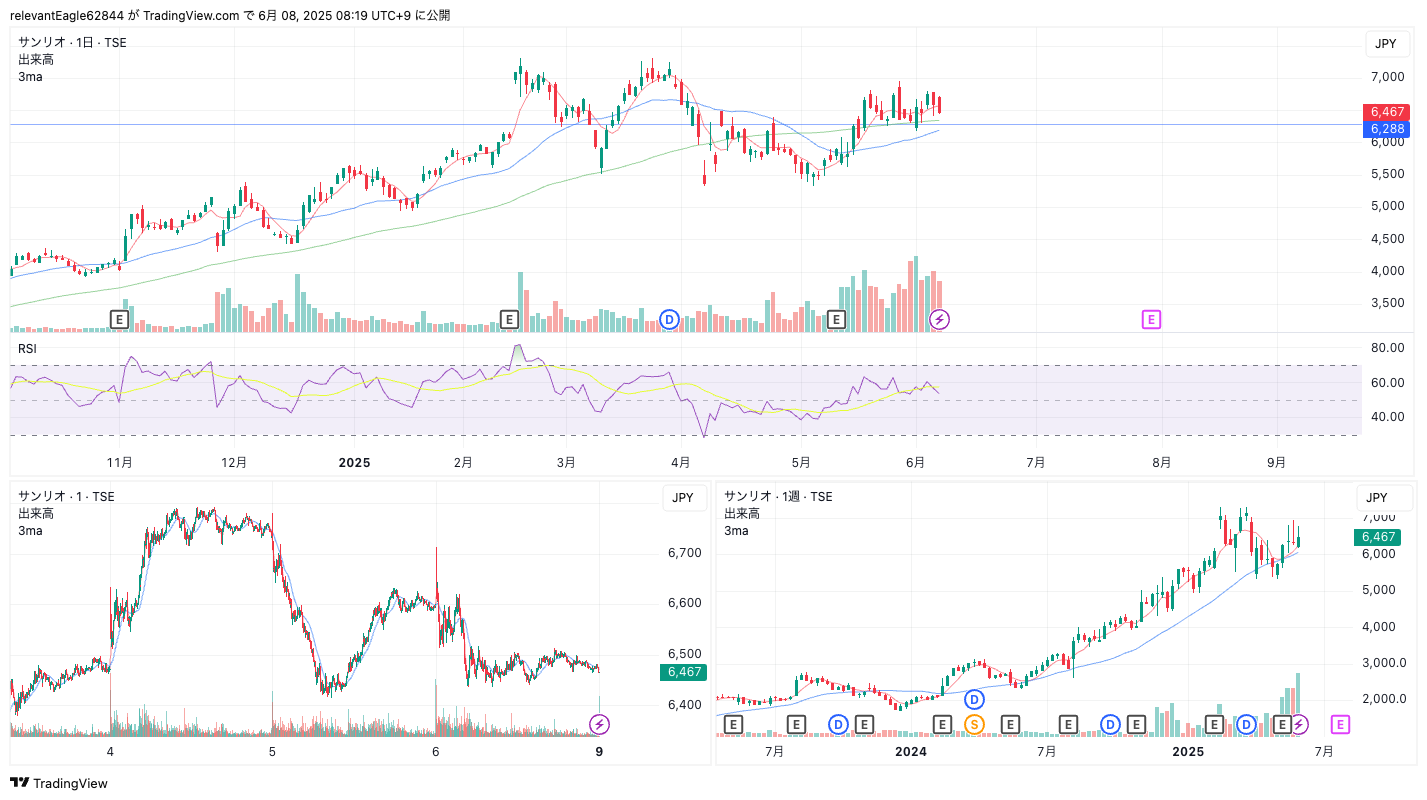
Task: Click the E marker right after the 2023 dividend D
Action: pos(864,724)
